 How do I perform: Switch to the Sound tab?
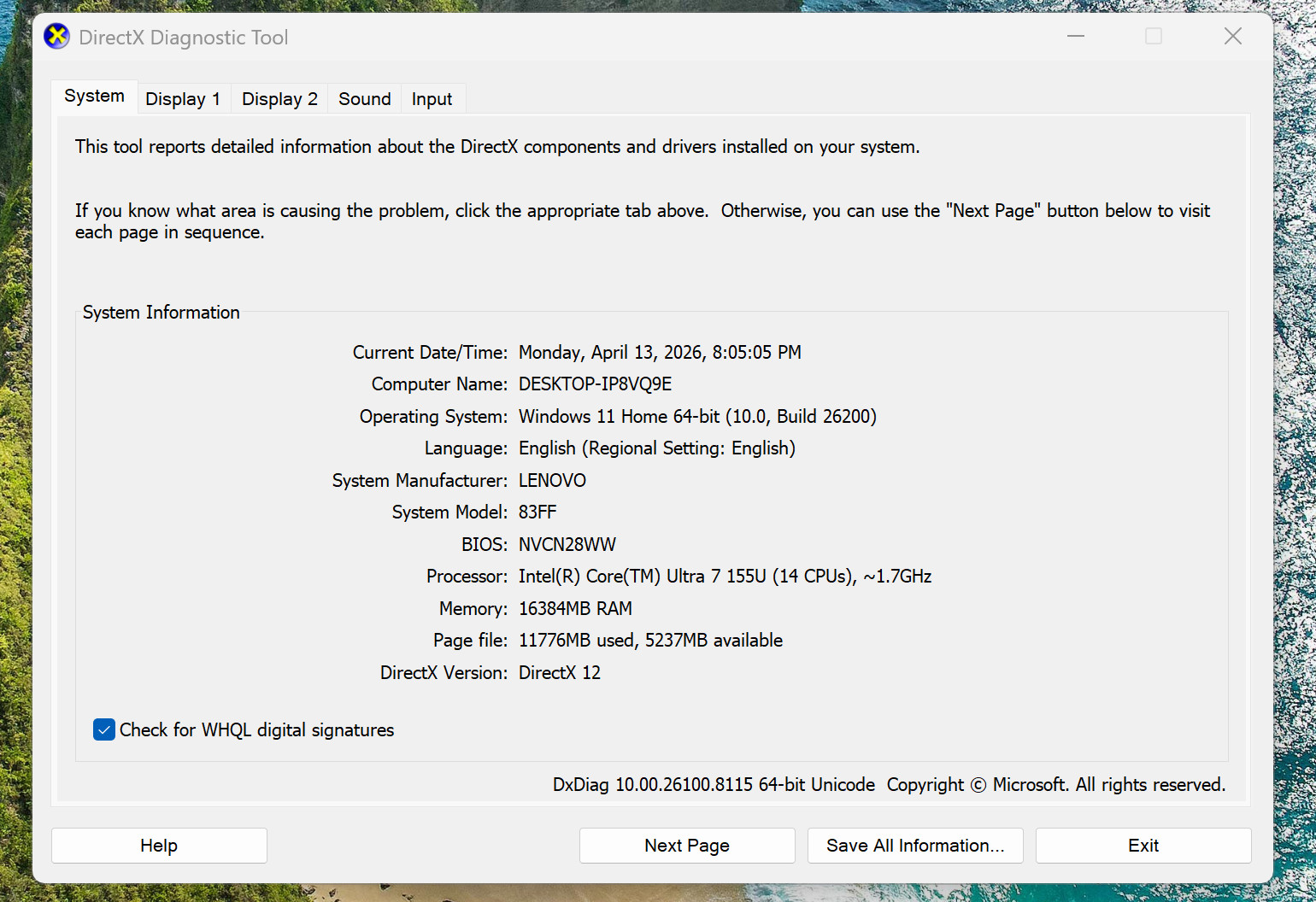point(364,99)
